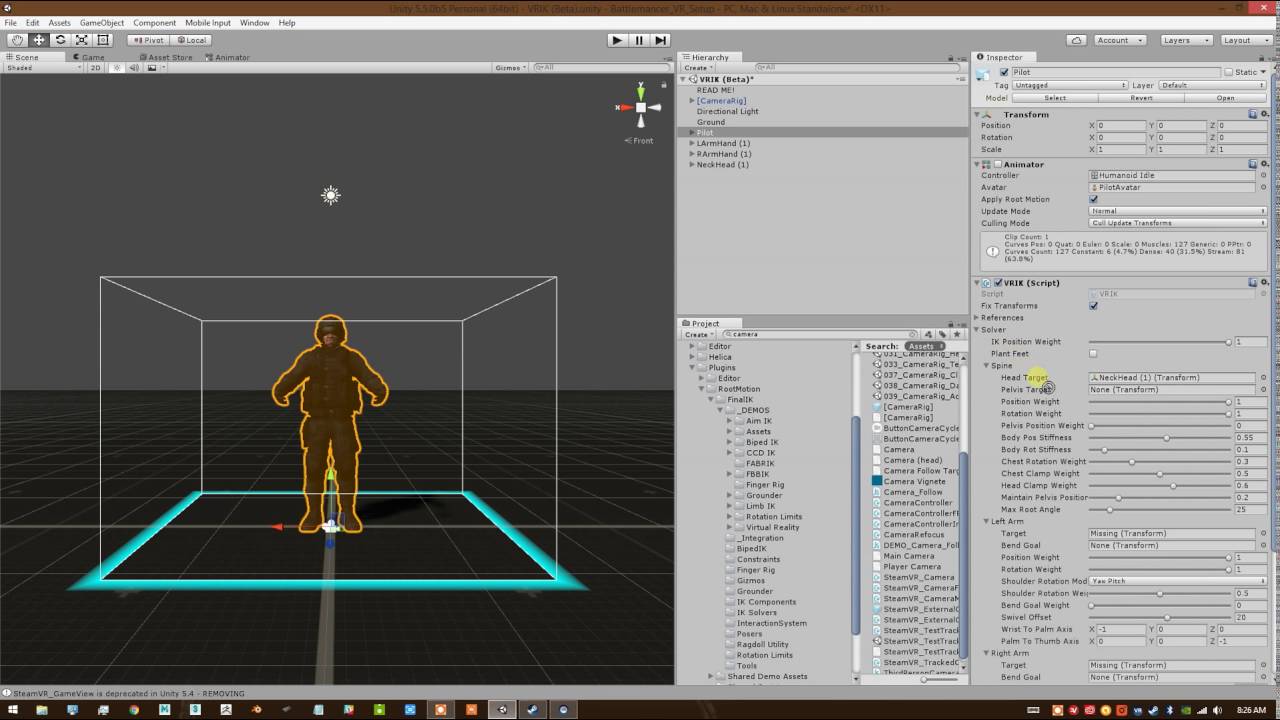Toggle scene lighting with the sun icon
The width and height of the screenshot is (1280, 720).
click(x=118, y=68)
